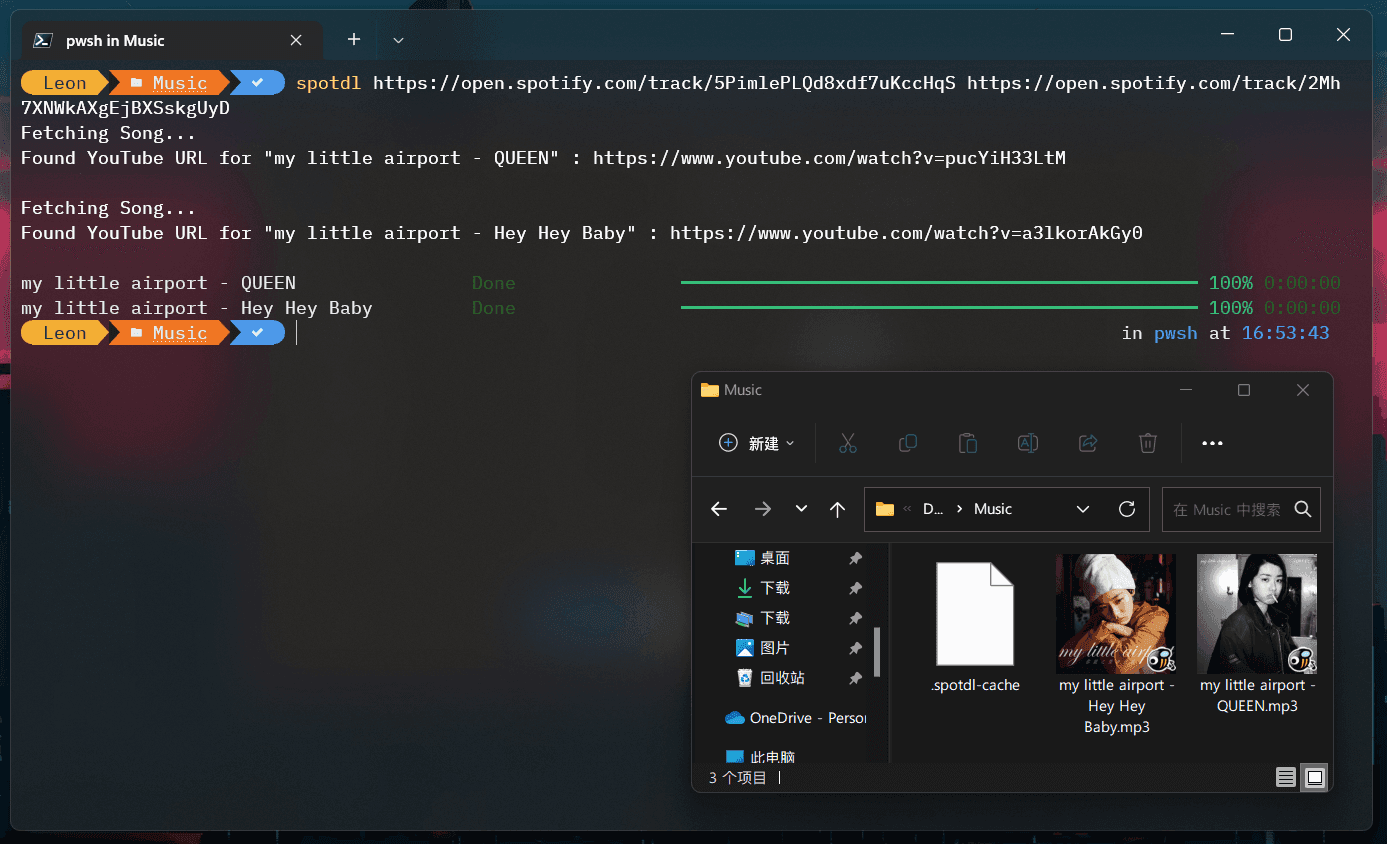Click the QUEEN YouTube URL in terminal
The width and height of the screenshot is (1387, 844).
pos(829,158)
